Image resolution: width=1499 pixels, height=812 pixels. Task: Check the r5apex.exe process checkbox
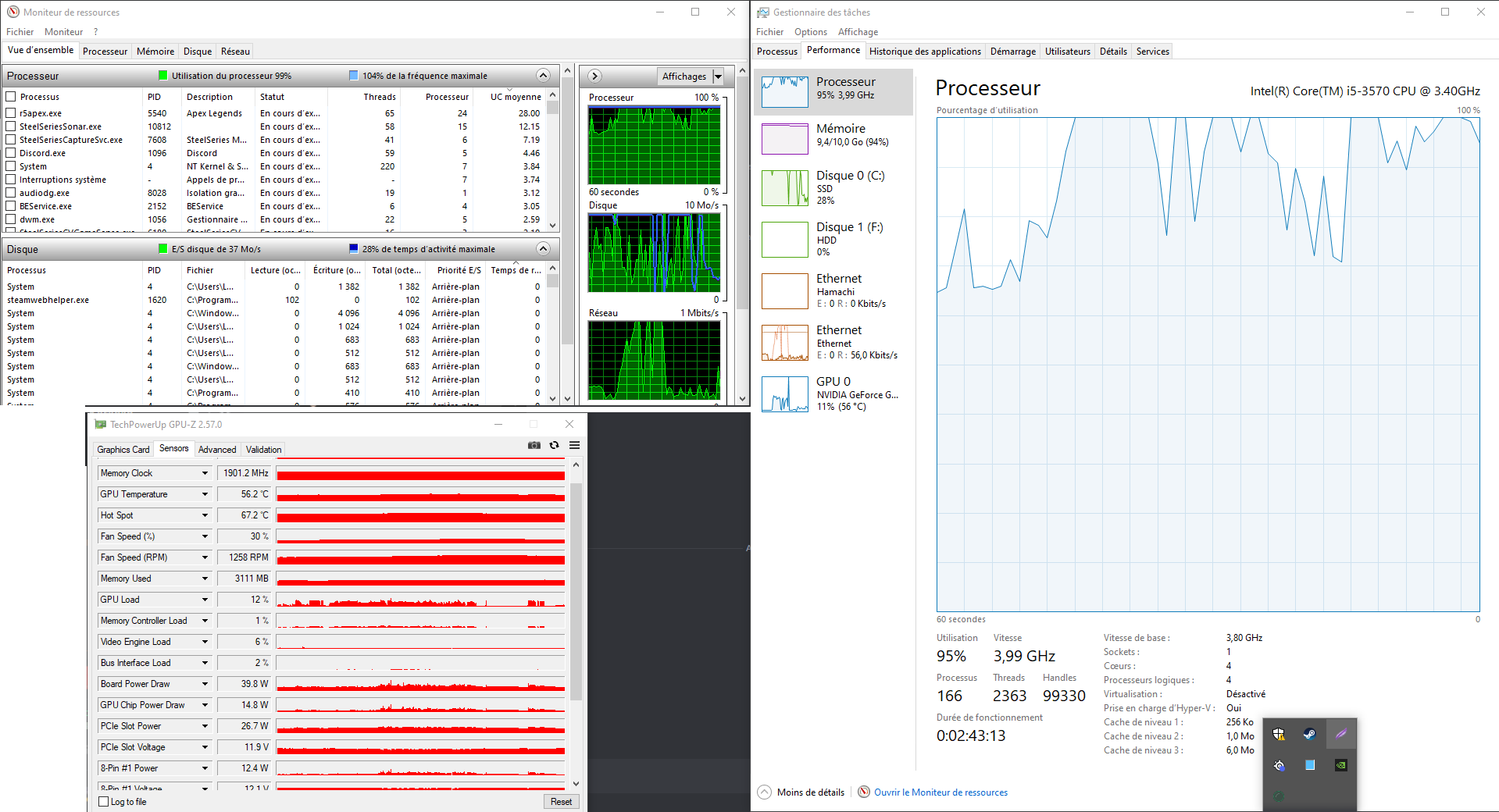click(11, 113)
